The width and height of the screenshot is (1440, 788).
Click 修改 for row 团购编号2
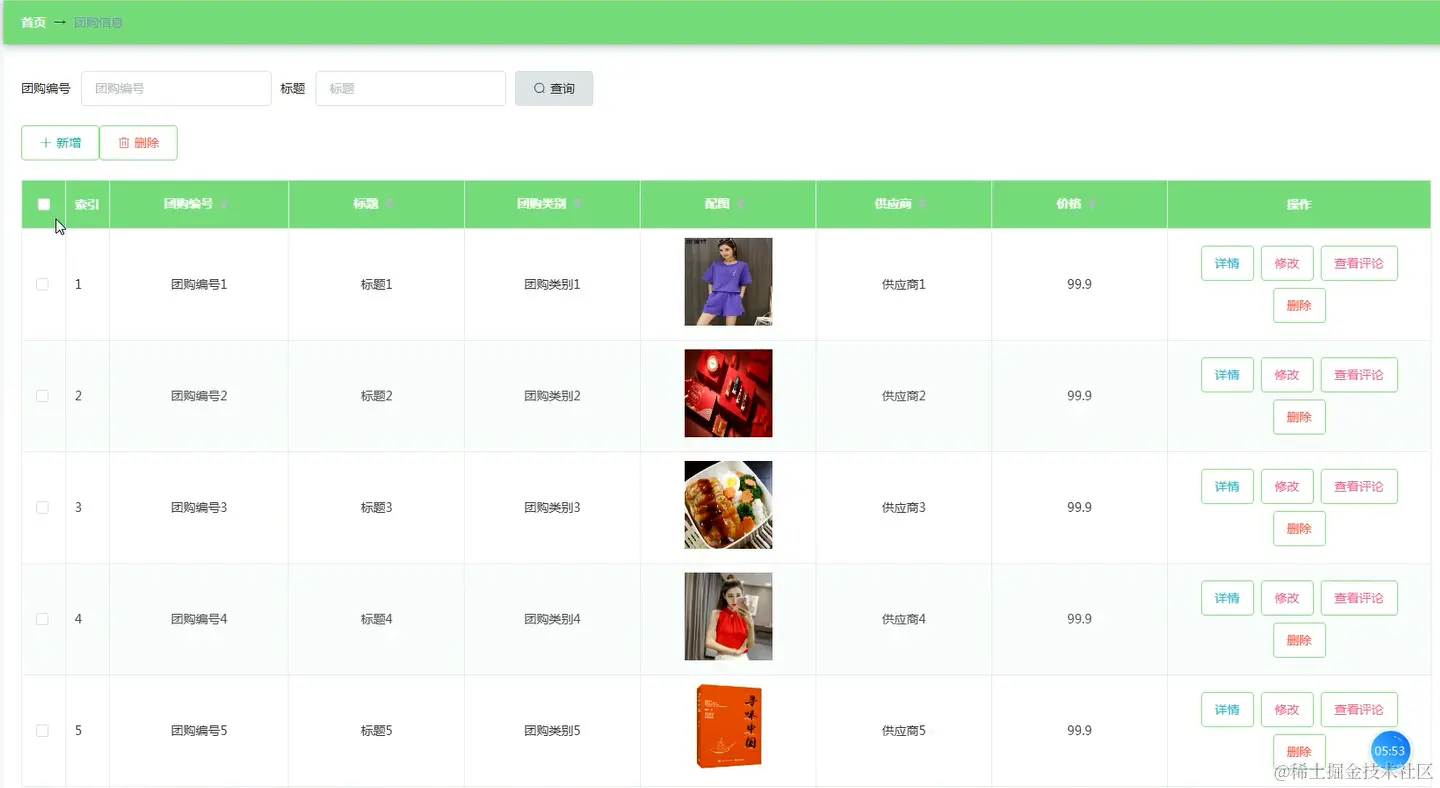pos(1287,375)
